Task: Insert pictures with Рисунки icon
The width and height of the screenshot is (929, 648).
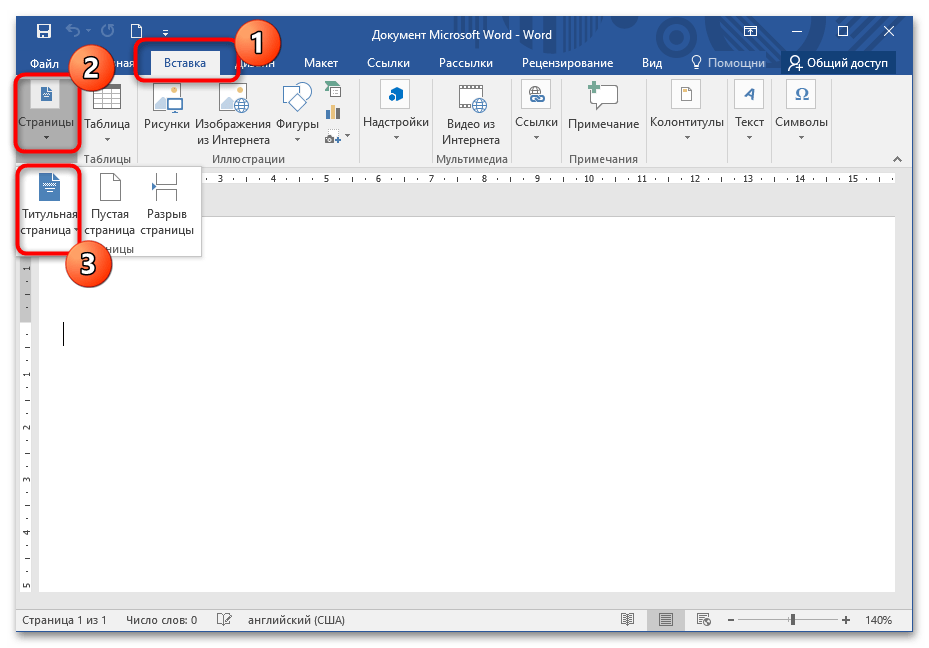Action: click(x=166, y=108)
